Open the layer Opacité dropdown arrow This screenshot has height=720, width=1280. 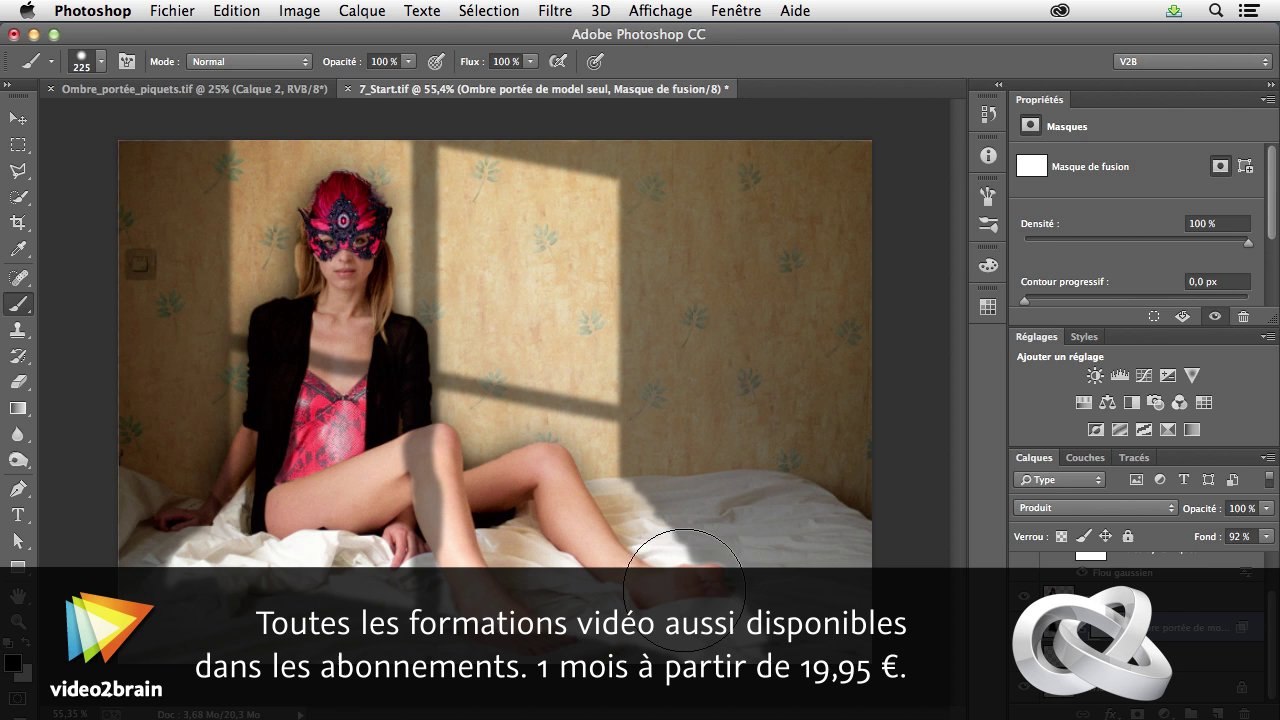[1265, 508]
